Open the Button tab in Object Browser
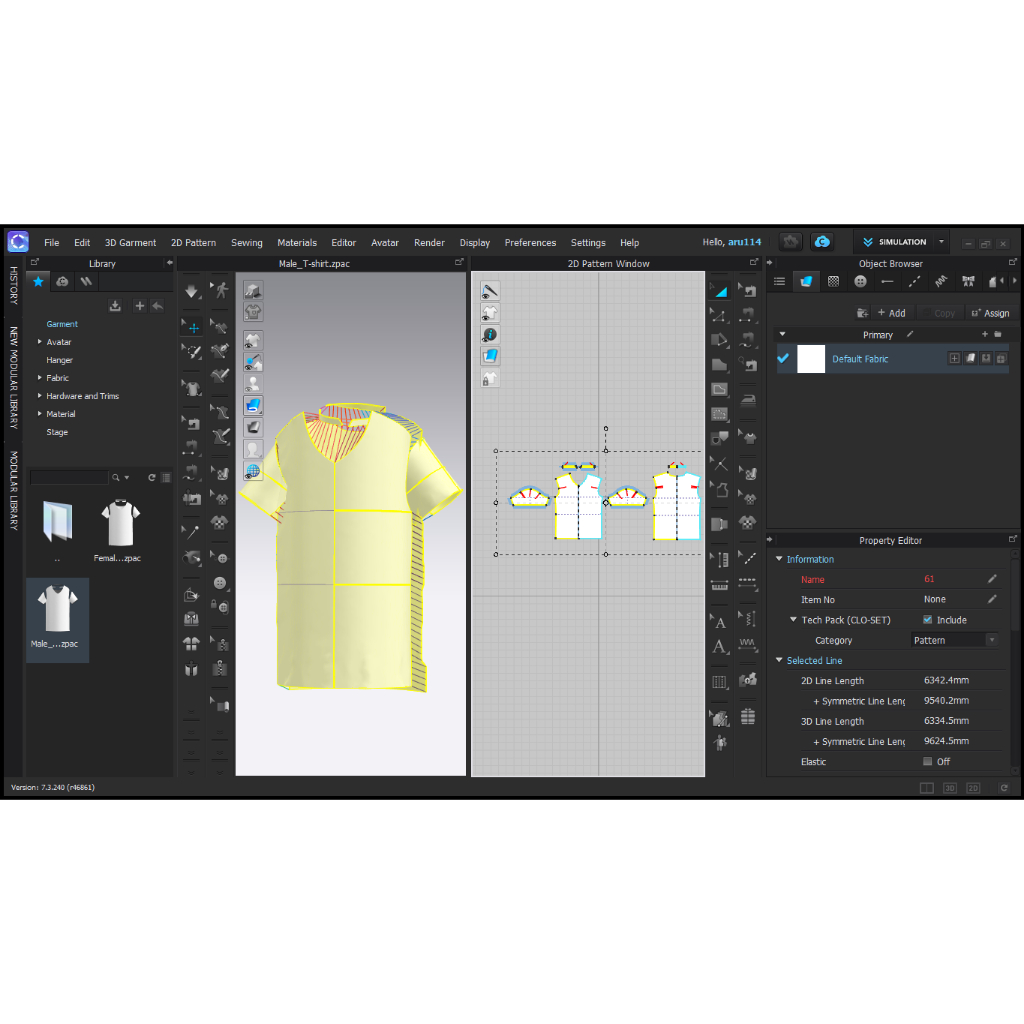Image resolution: width=1024 pixels, height=1024 pixels. [x=860, y=281]
